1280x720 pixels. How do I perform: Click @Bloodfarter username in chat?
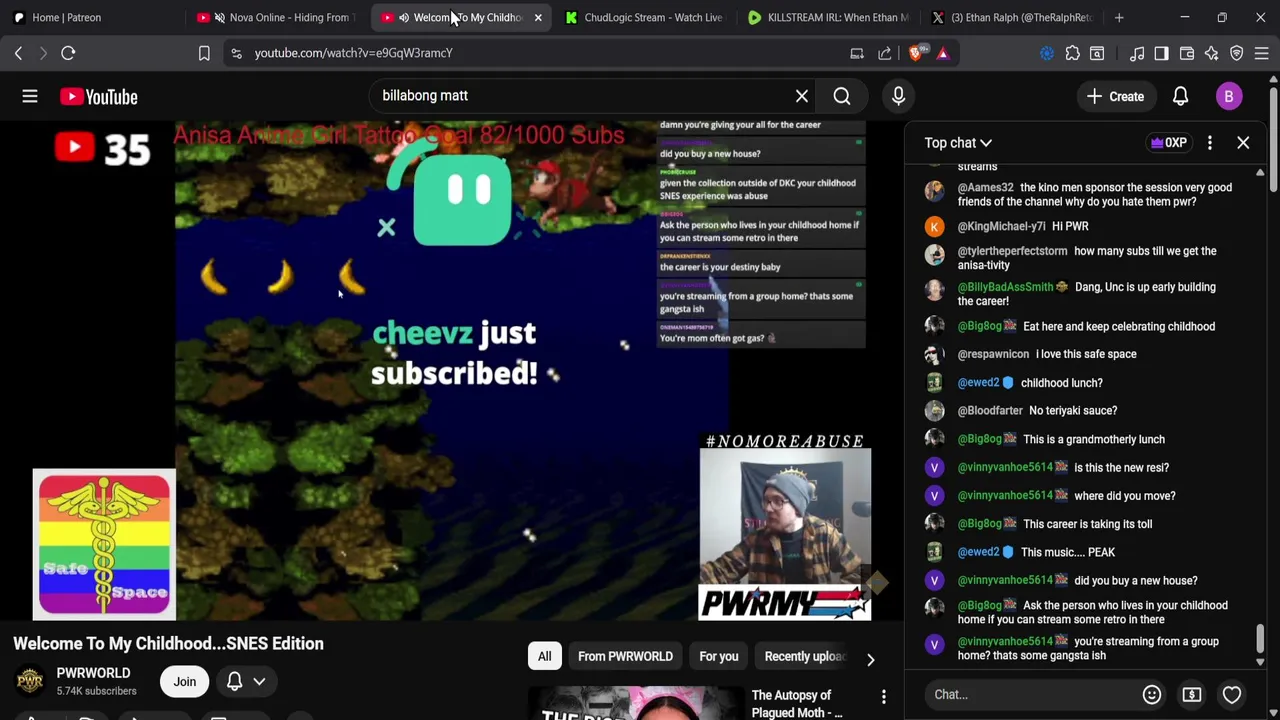pyautogui.click(x=990, y=411)
